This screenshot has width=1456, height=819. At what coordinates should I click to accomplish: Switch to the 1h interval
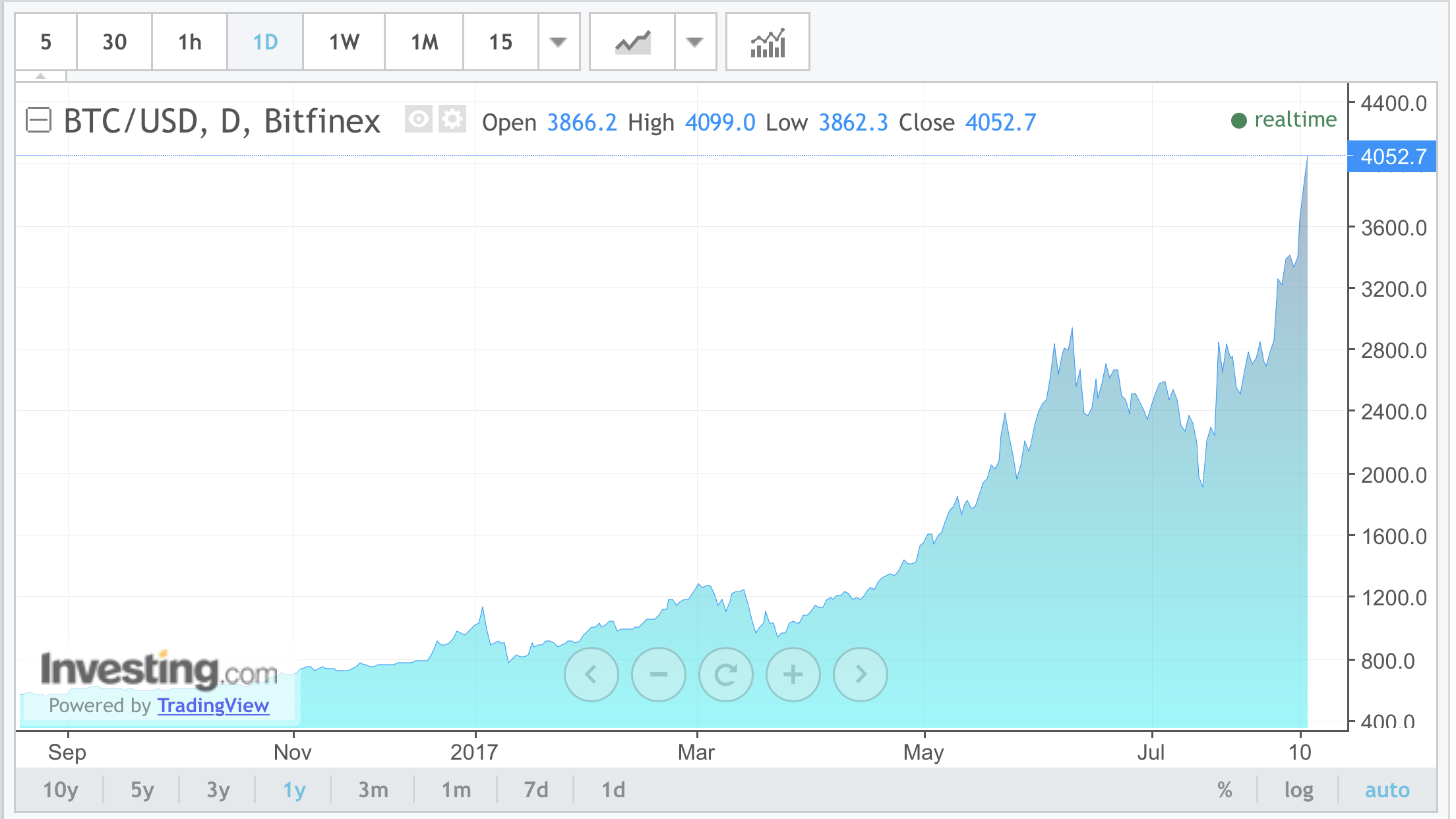coord(190,42)
